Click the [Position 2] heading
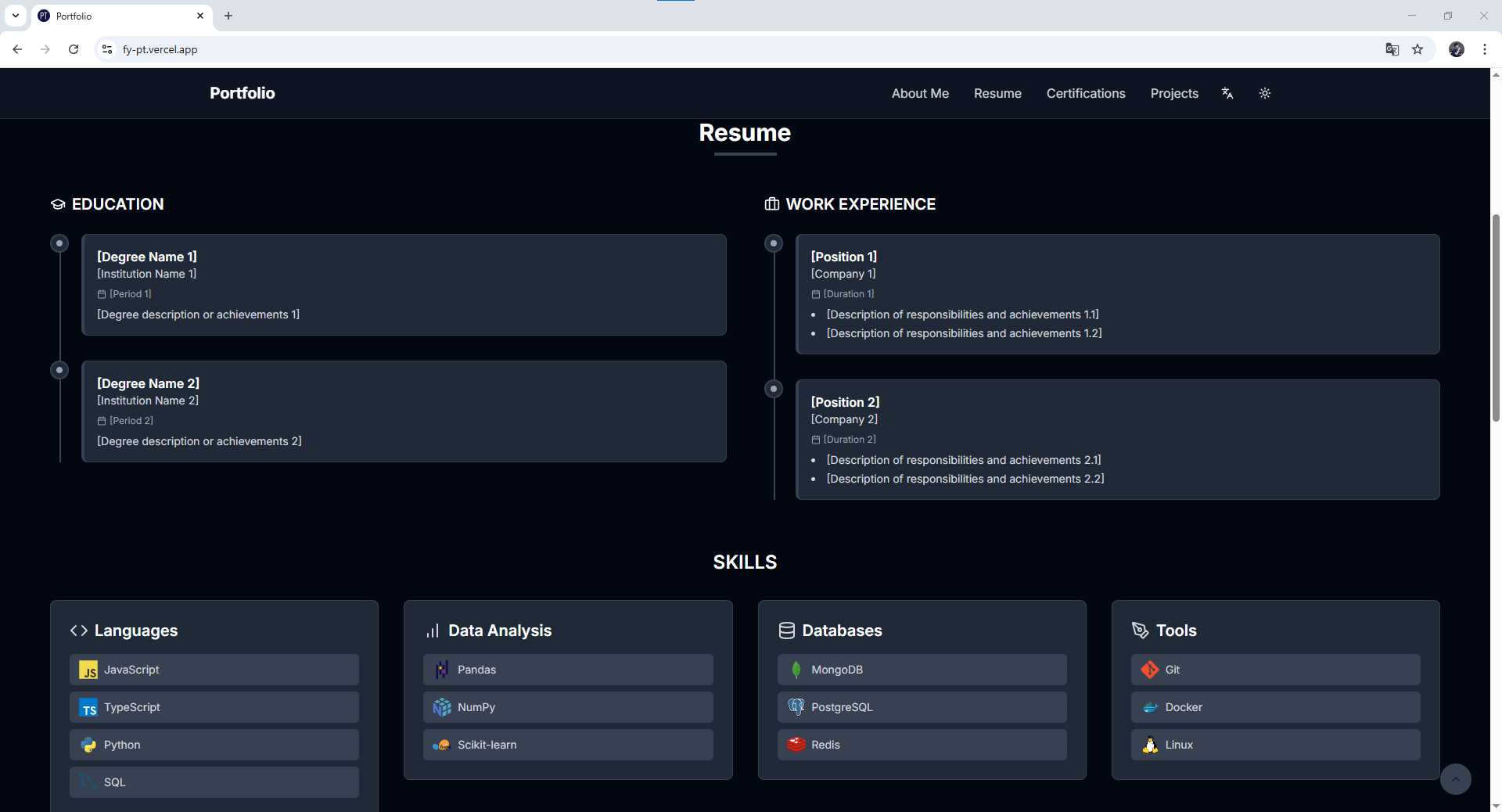The width and height of the screenshot is (1502, 812). tap(846, 402)
